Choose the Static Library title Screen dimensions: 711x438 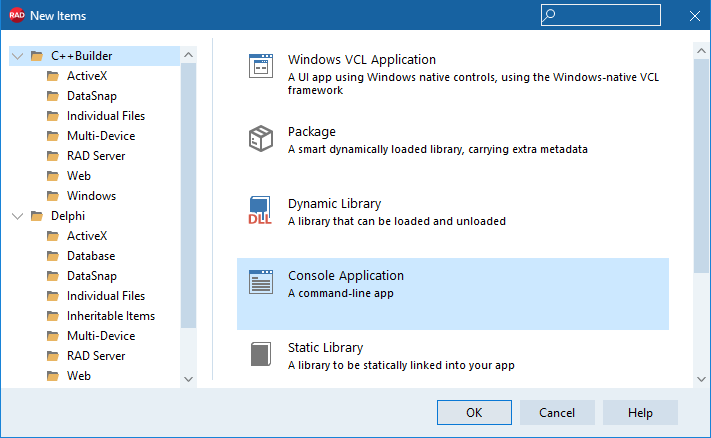point(326,347)
